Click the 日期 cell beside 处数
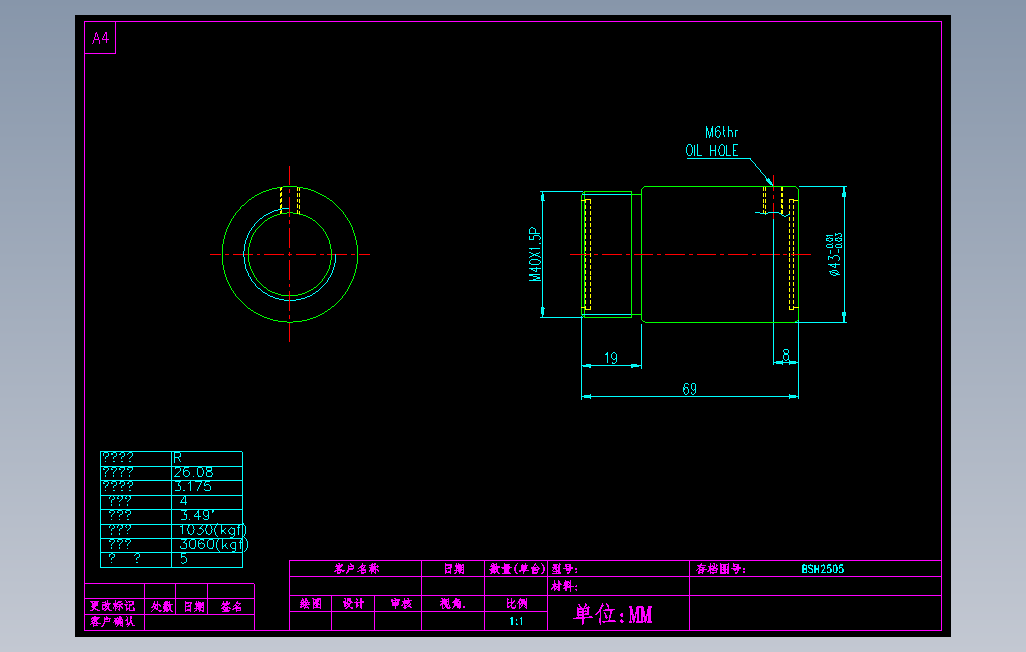 click(194, 607)
